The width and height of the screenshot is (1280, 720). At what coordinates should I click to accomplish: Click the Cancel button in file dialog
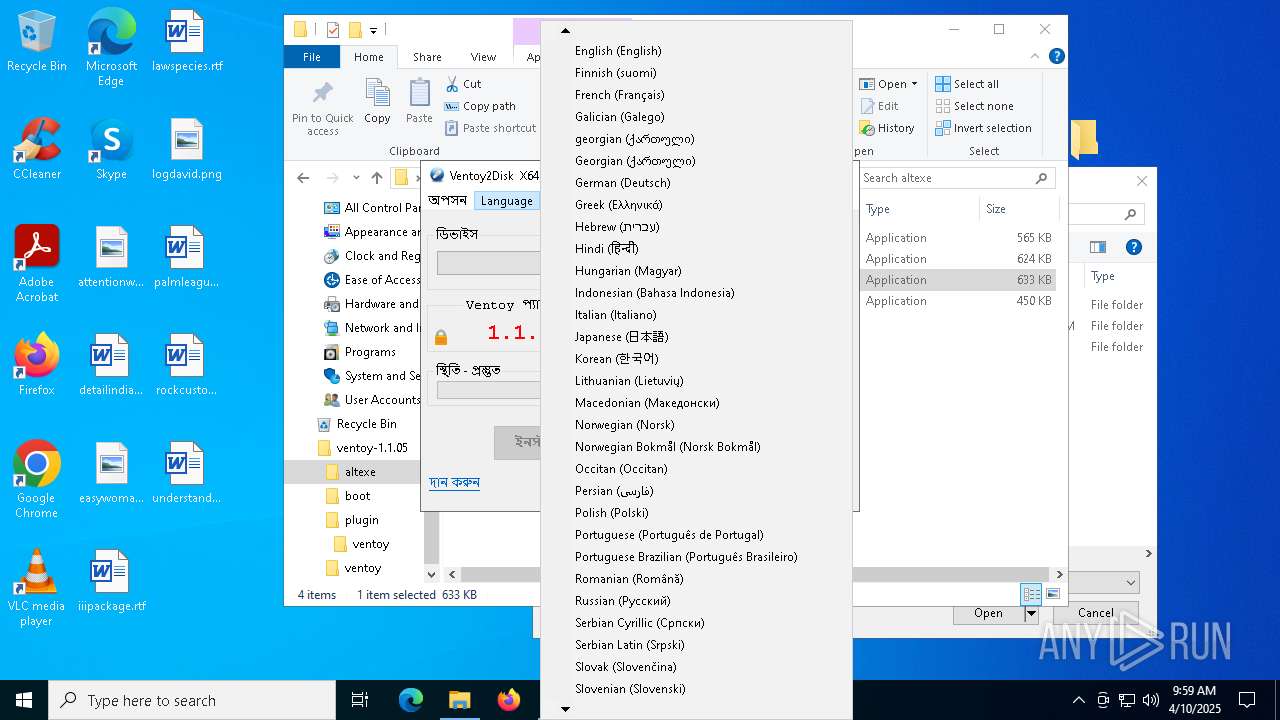click(x=1095, y=613)
